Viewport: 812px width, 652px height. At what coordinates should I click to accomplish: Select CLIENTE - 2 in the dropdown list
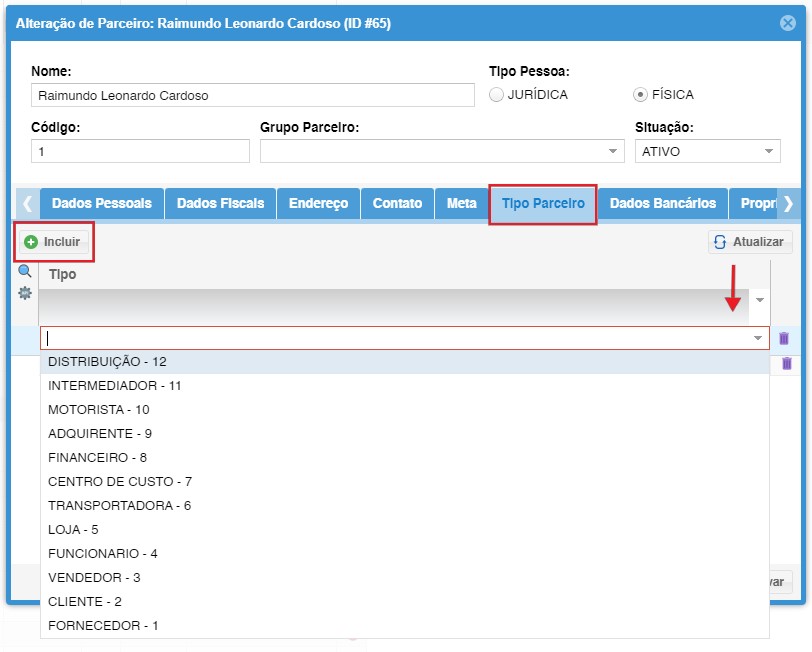click(x=85, y=602)
